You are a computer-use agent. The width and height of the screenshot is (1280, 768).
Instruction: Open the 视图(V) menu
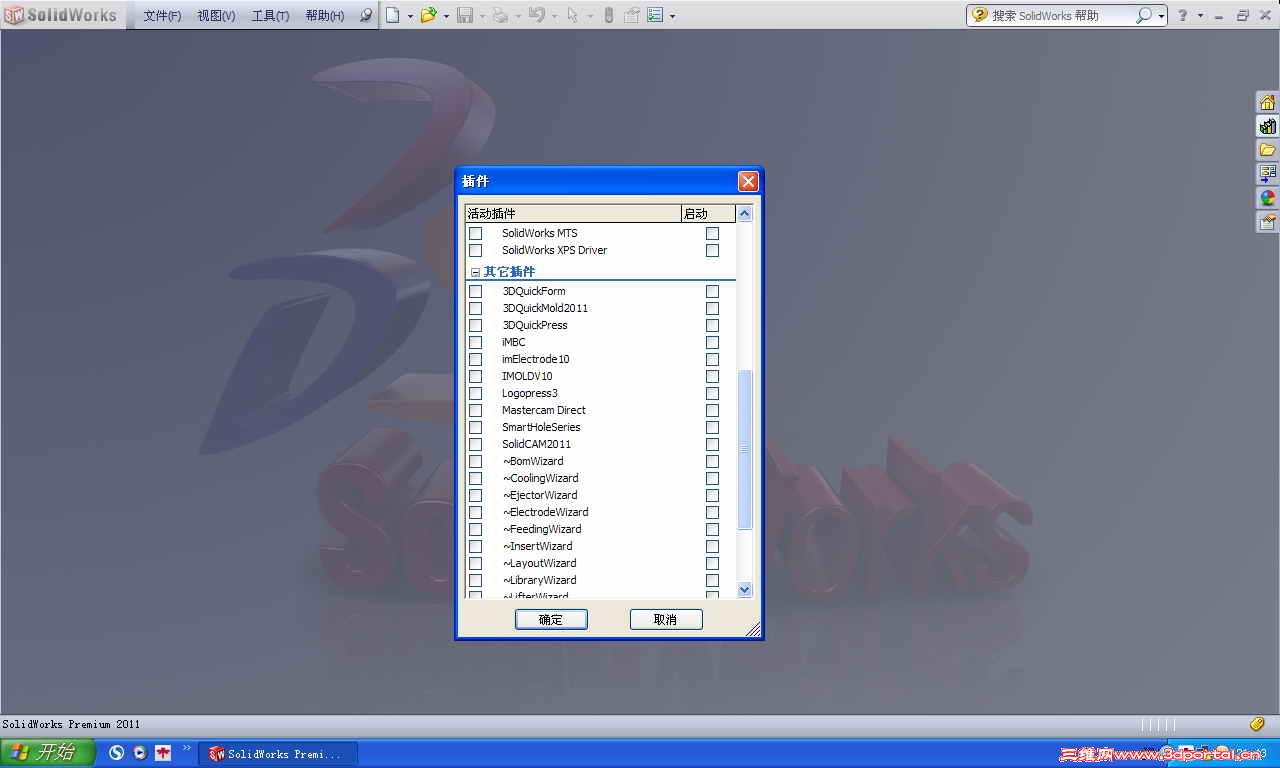(x=216, y=16)
